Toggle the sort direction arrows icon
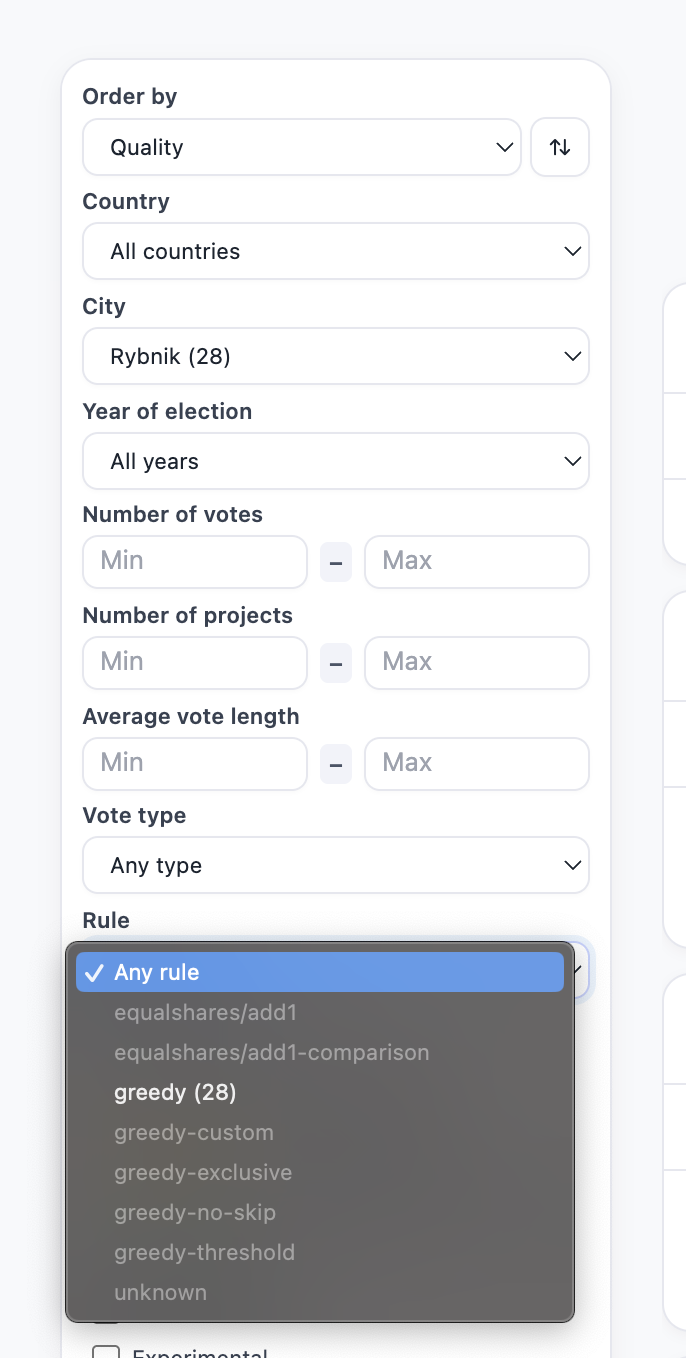Screen dimensions: 686x1358 point(560,147)
